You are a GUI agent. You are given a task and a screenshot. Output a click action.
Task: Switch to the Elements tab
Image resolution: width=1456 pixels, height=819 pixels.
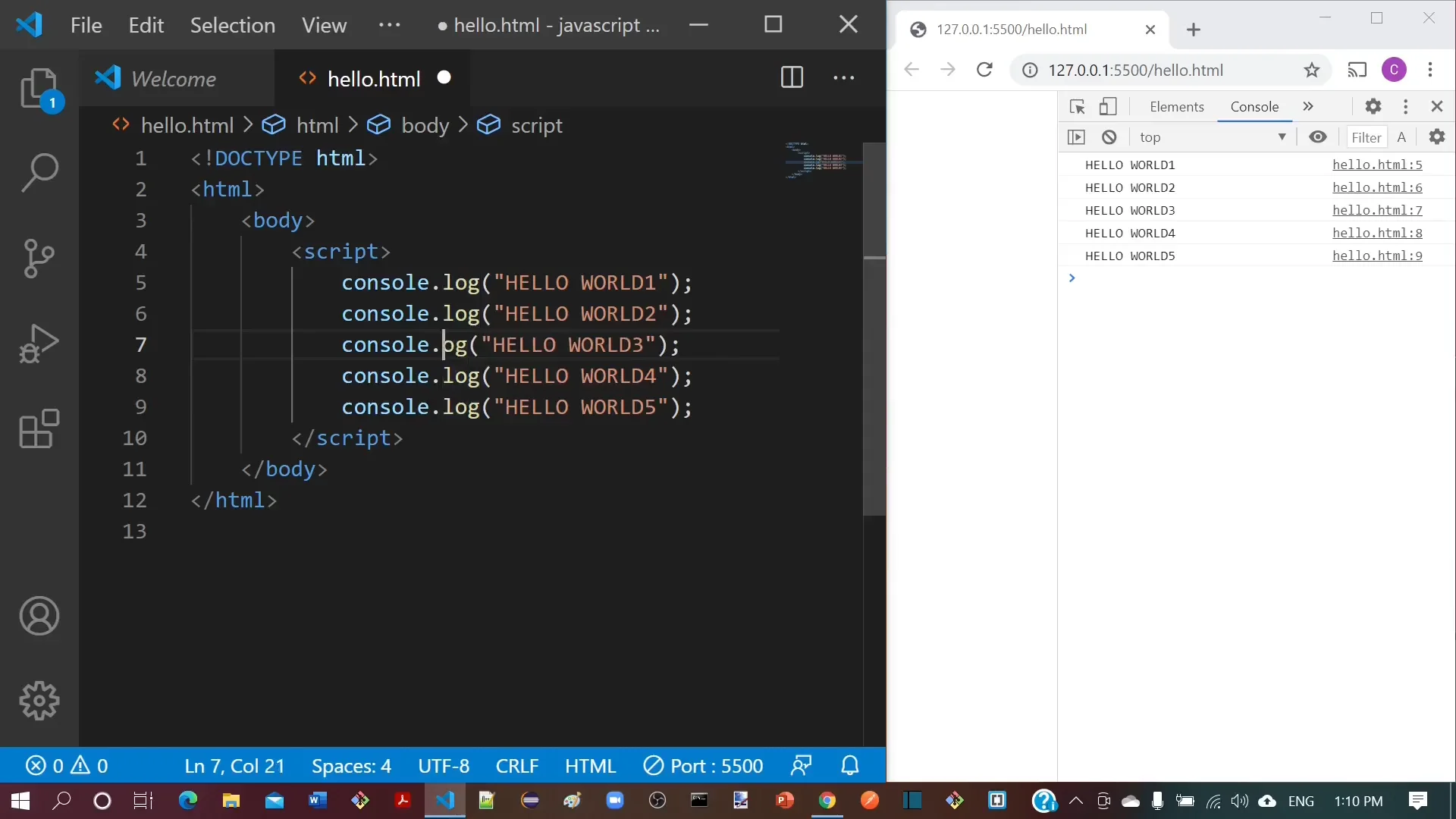[x=1176, y=107]
